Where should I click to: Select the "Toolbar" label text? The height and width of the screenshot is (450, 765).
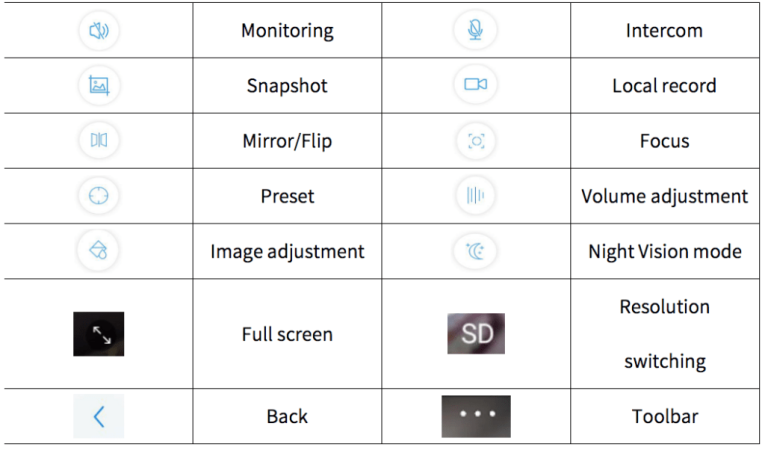coord(664,416)
